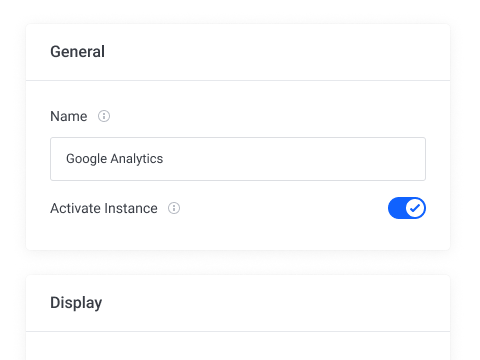Click the Name field label
480x360 pixels.
coord(69,116)
